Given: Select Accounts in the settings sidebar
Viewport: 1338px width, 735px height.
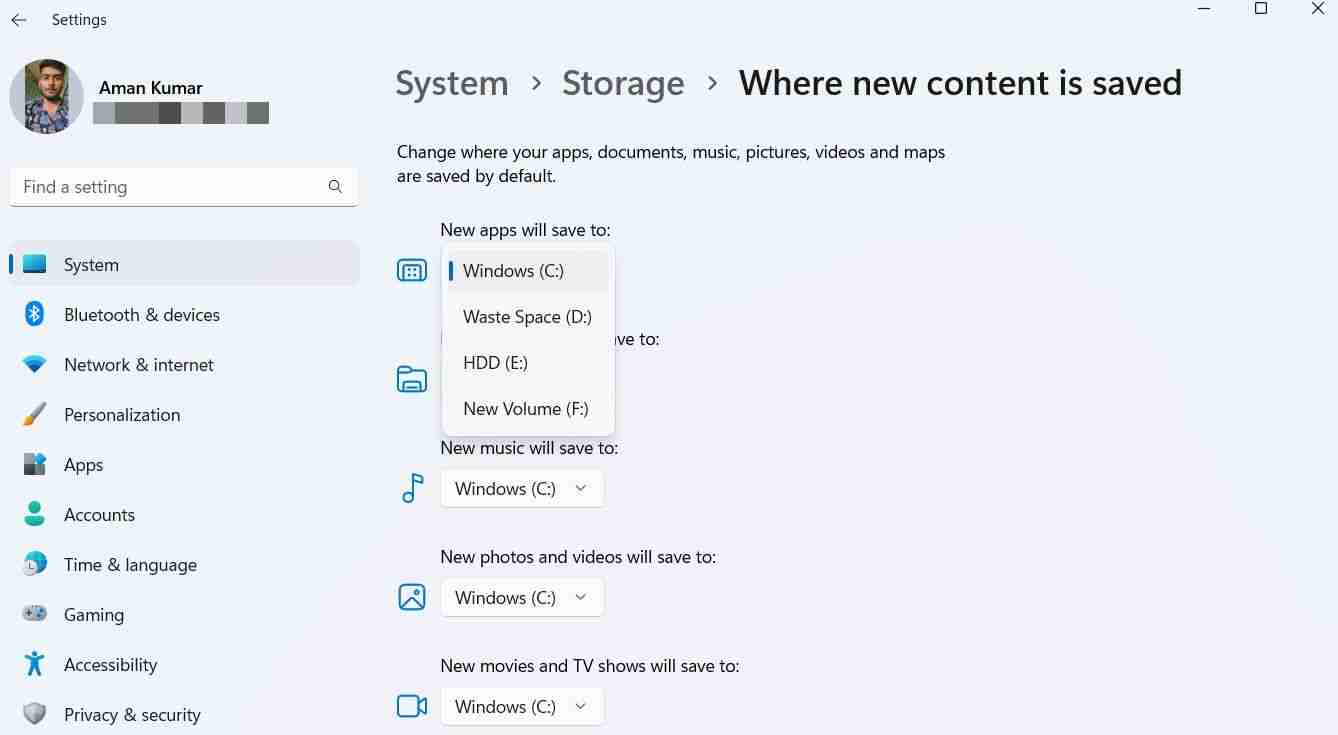Looking at the screenshot, I should [99, 514].
